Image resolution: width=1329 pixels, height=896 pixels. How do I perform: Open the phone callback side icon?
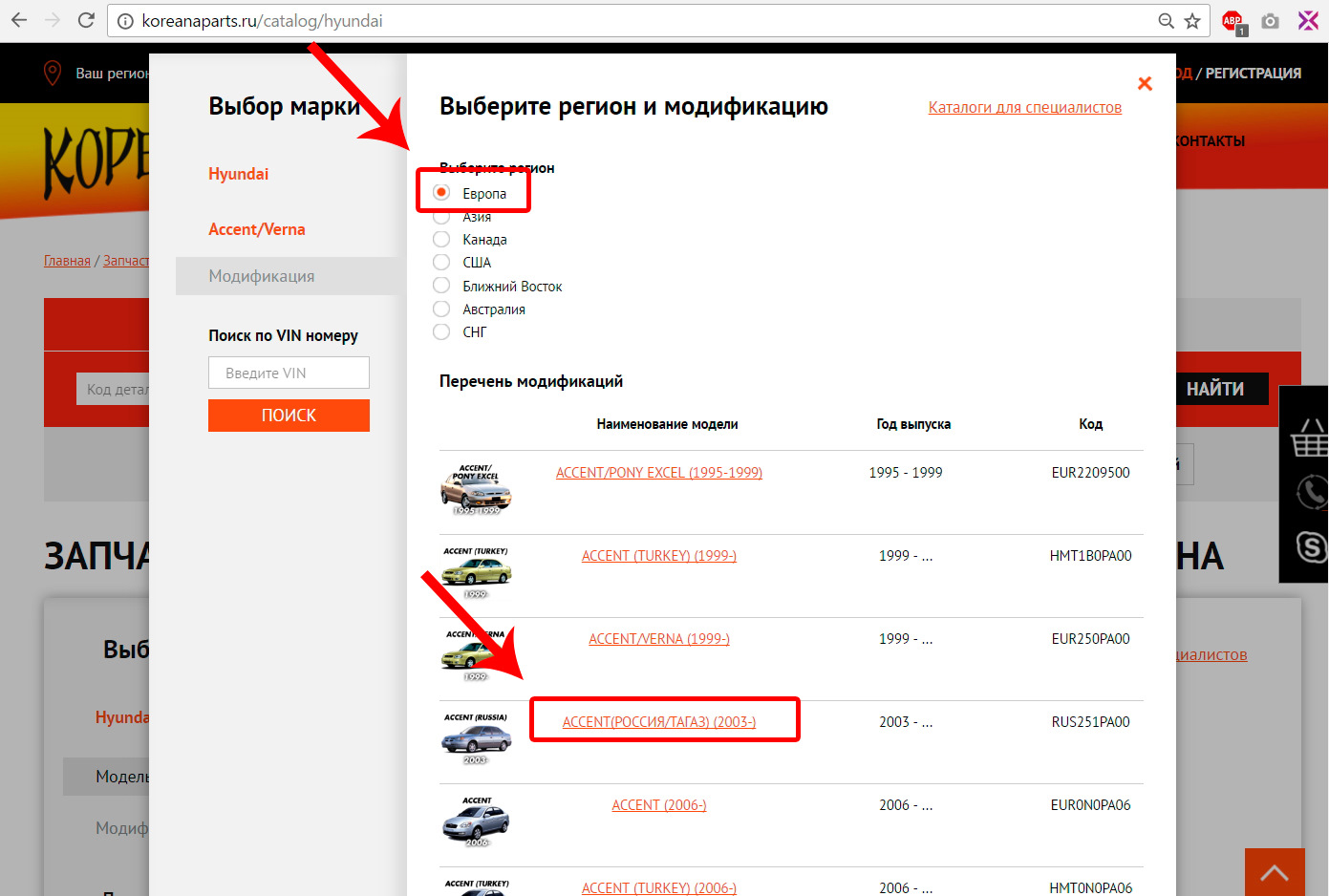pyautogui.click(x=1311, y=493)
